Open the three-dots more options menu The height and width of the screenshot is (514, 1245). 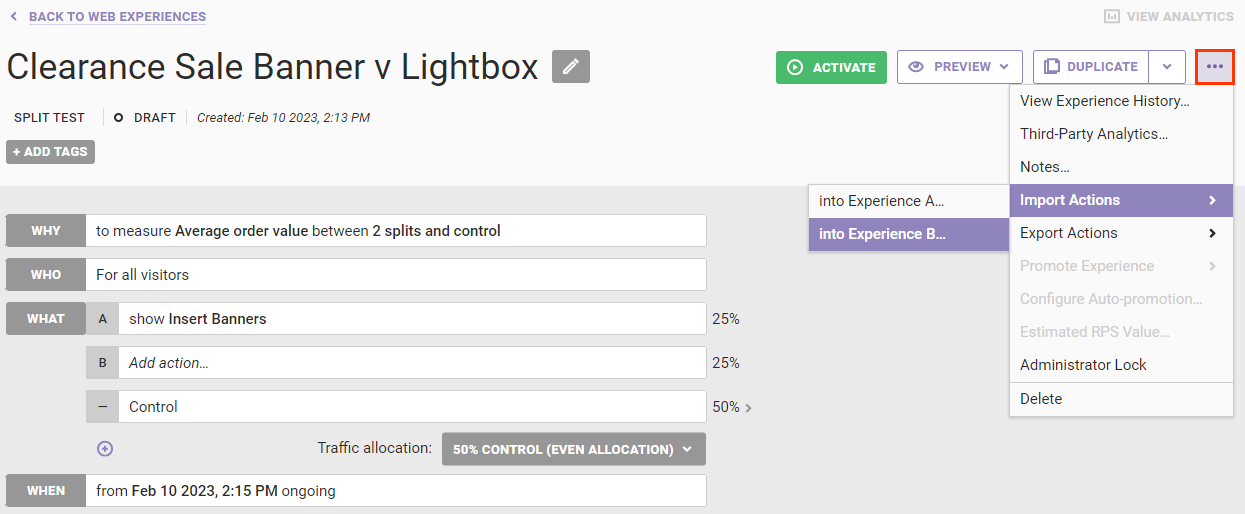1215,67
